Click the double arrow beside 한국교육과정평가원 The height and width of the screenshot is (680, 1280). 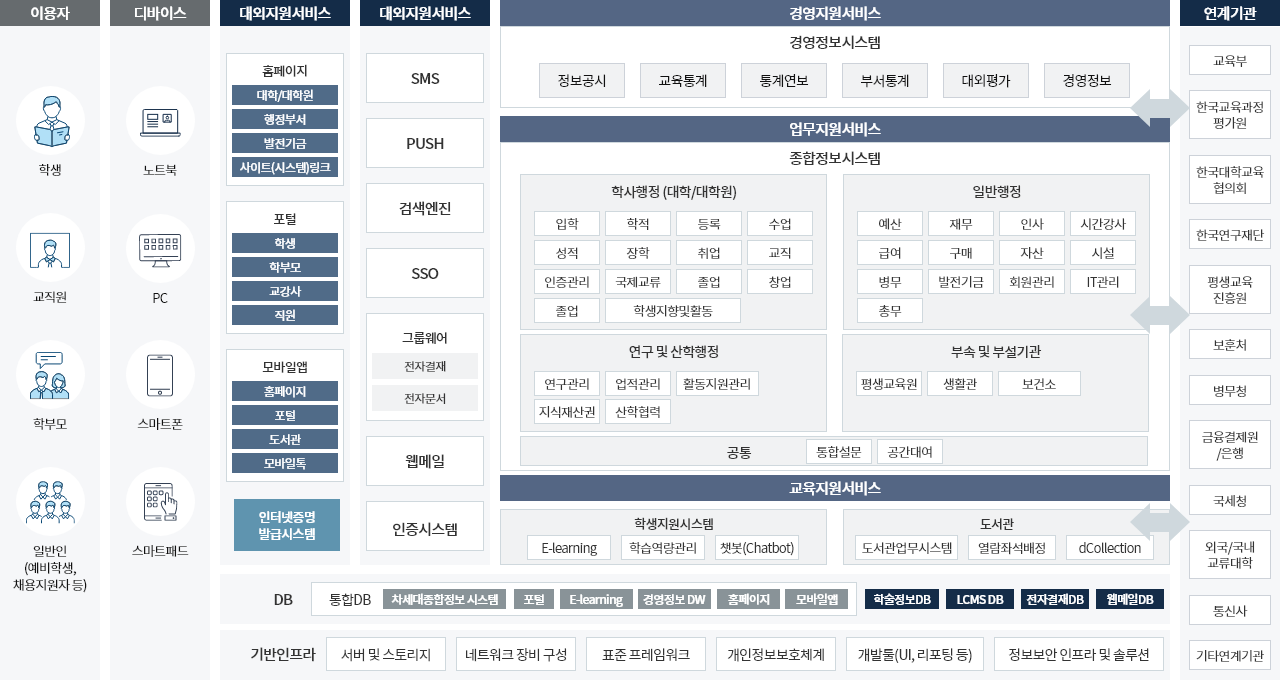pyautogui.click(x=1159, y=107)
